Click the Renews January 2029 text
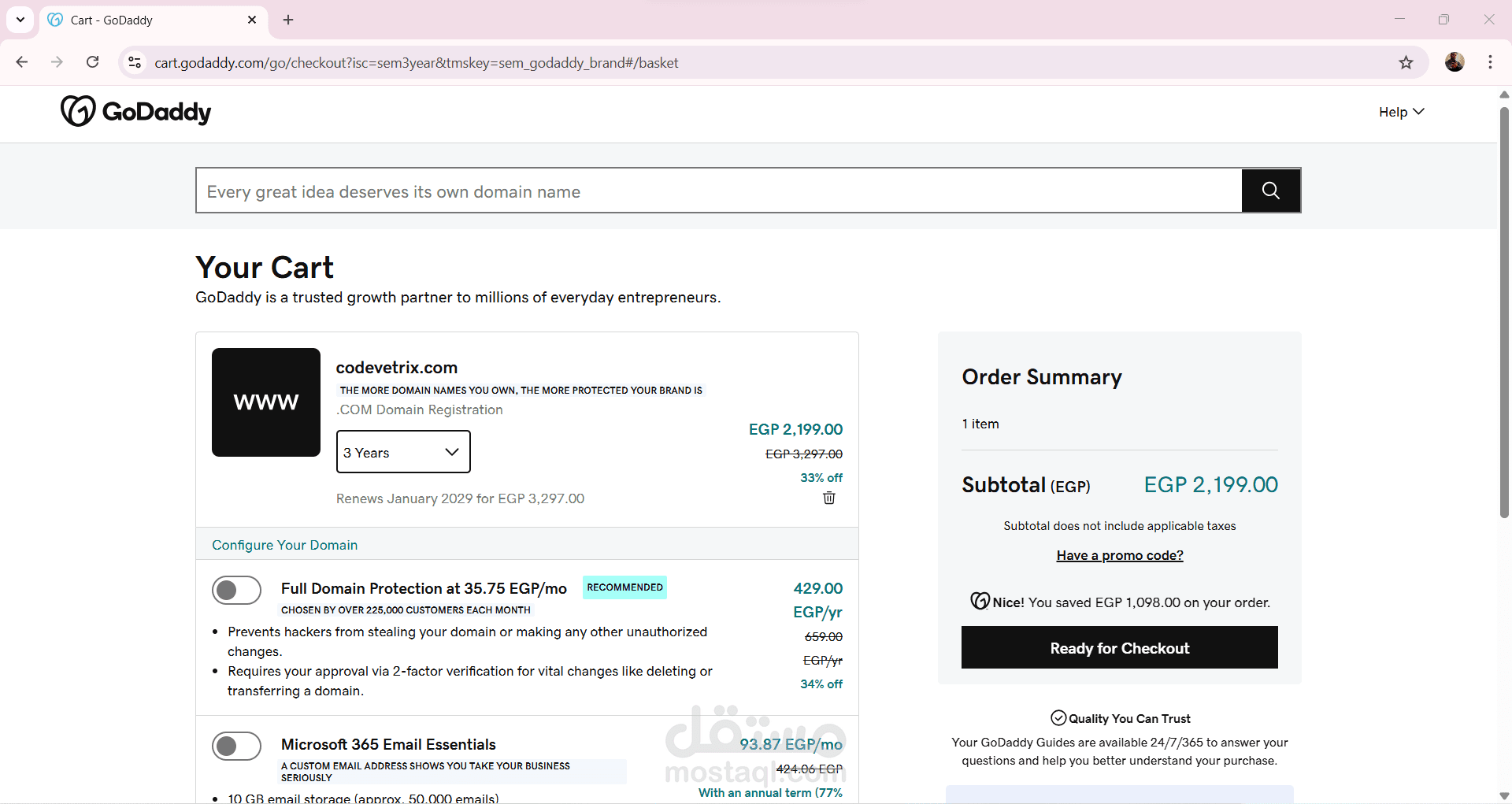 460,498
